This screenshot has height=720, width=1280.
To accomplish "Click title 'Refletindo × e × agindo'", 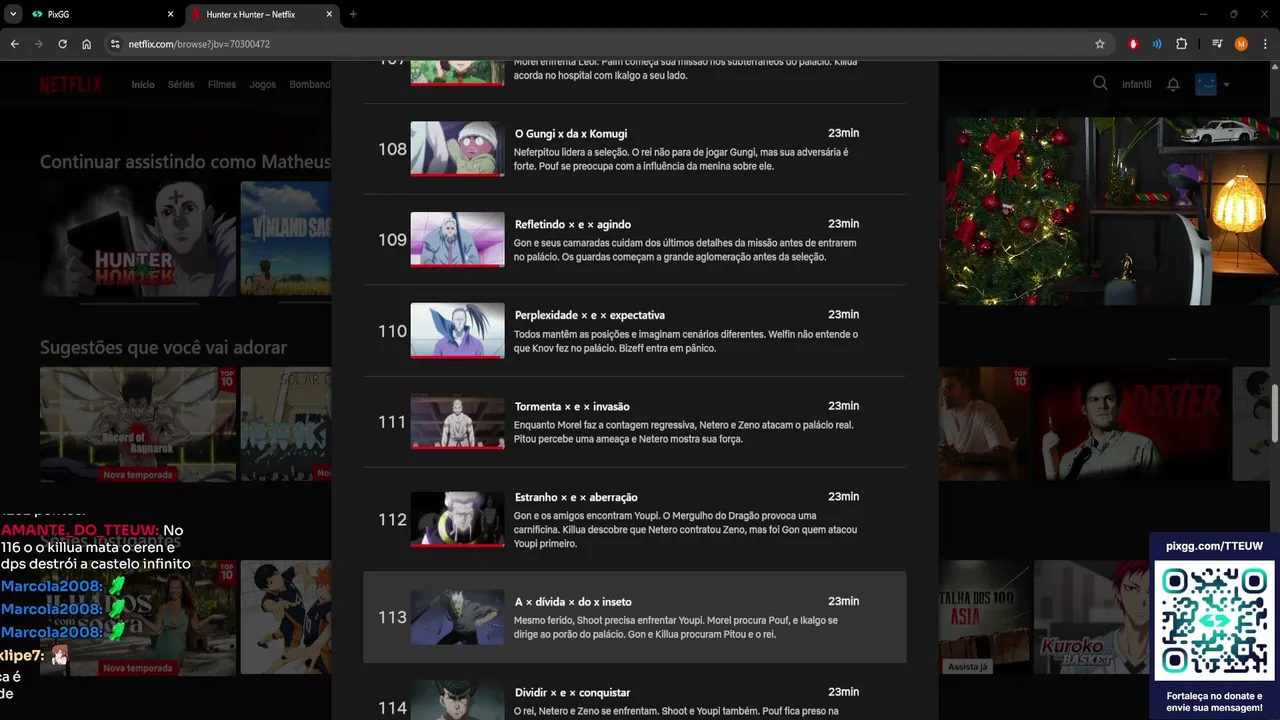I will (573, 225).
